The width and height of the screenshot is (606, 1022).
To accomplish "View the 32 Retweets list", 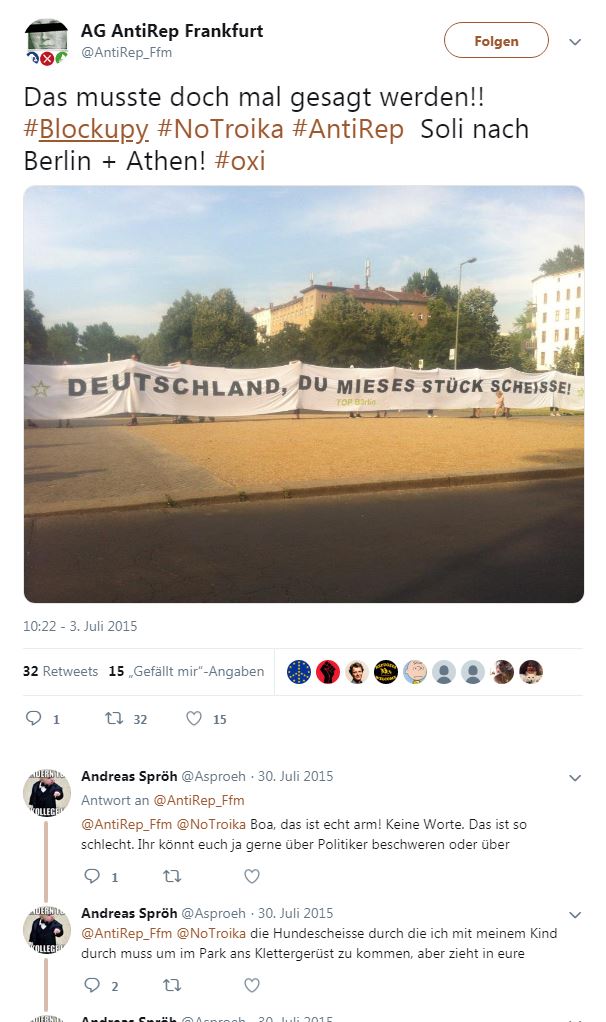I will point(60,671).
